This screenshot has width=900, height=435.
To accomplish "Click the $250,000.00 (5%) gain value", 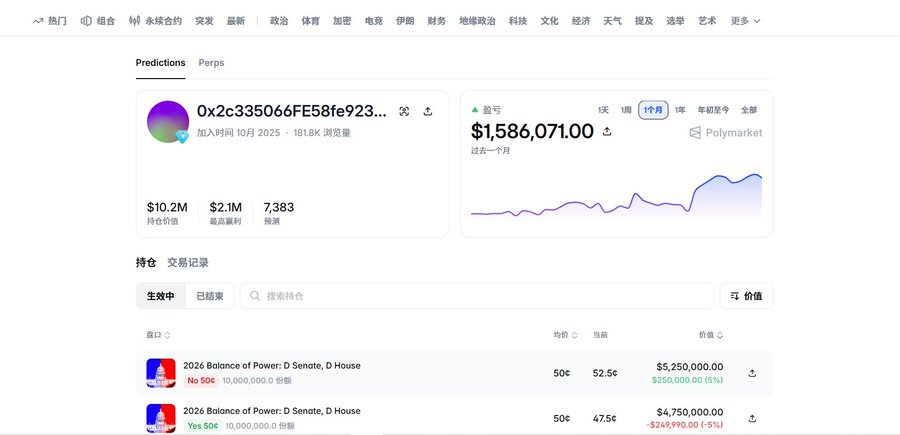I will tap(688, 380).
